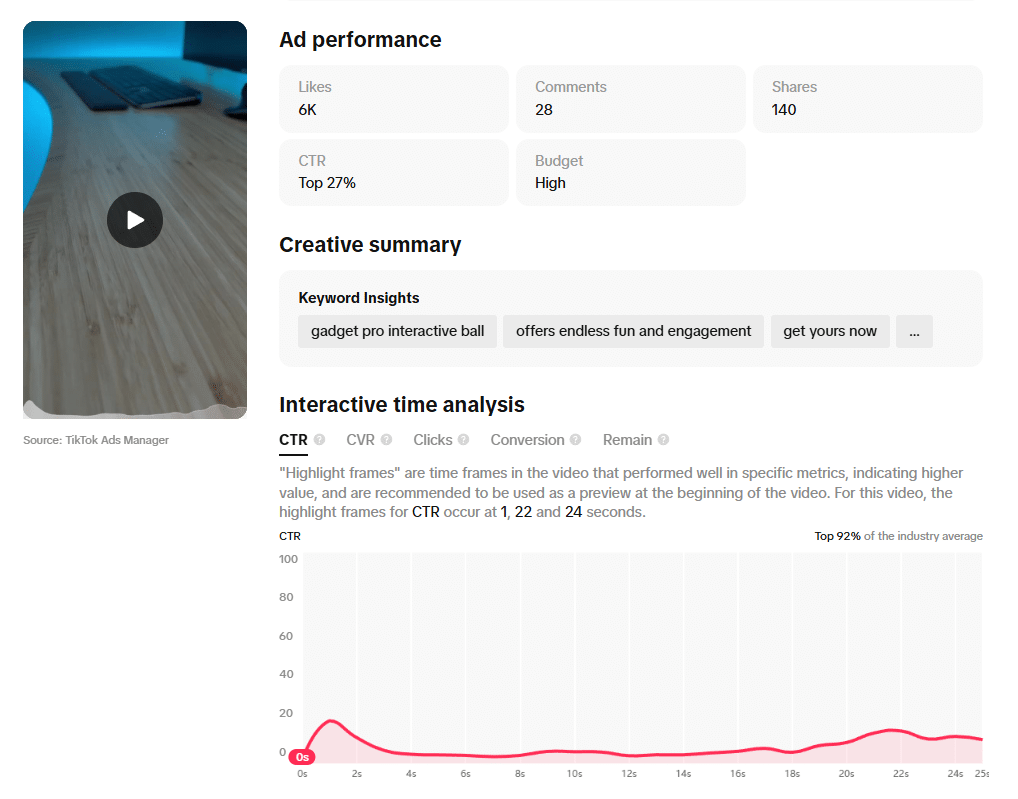Click the 'Top 92%' industry average text

pyautogui.click(x=836, y=535)
